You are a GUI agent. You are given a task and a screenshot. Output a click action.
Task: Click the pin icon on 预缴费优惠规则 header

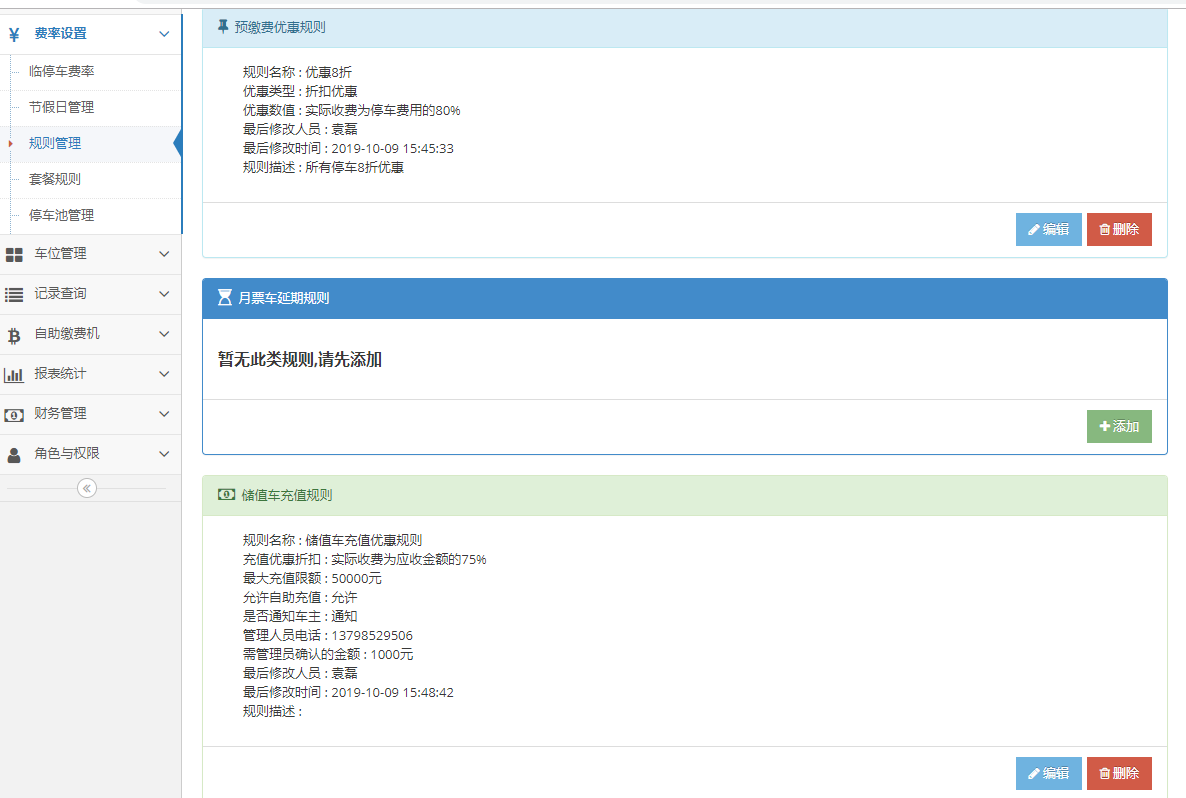click(x=222, y=27)
